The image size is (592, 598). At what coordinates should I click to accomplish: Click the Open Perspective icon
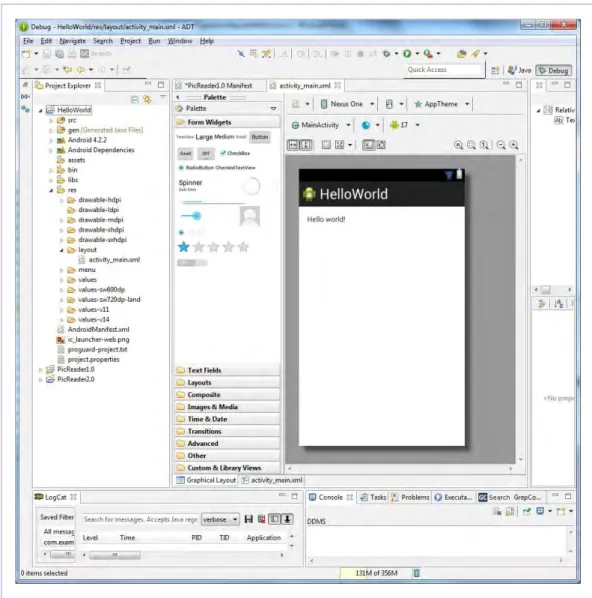click(x=495, y=70)
